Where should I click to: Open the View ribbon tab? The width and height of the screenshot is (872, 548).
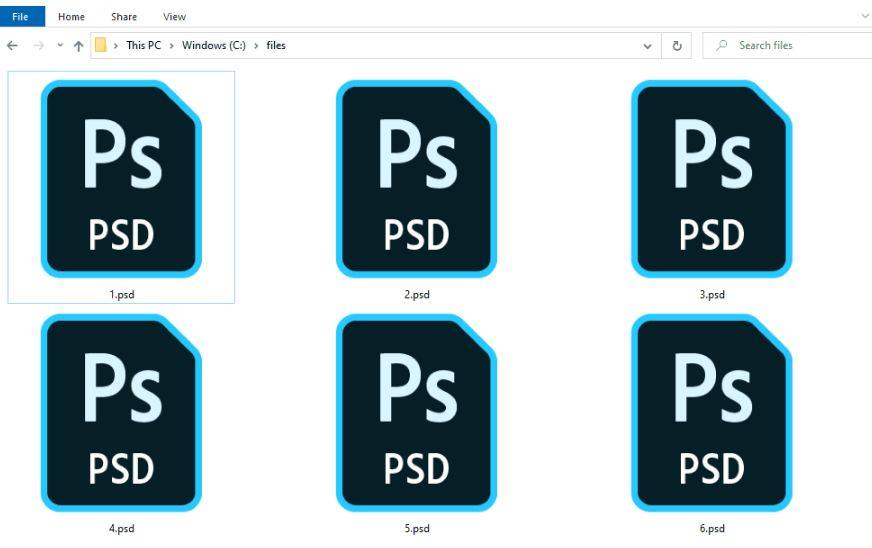click(x=174, y=17)
